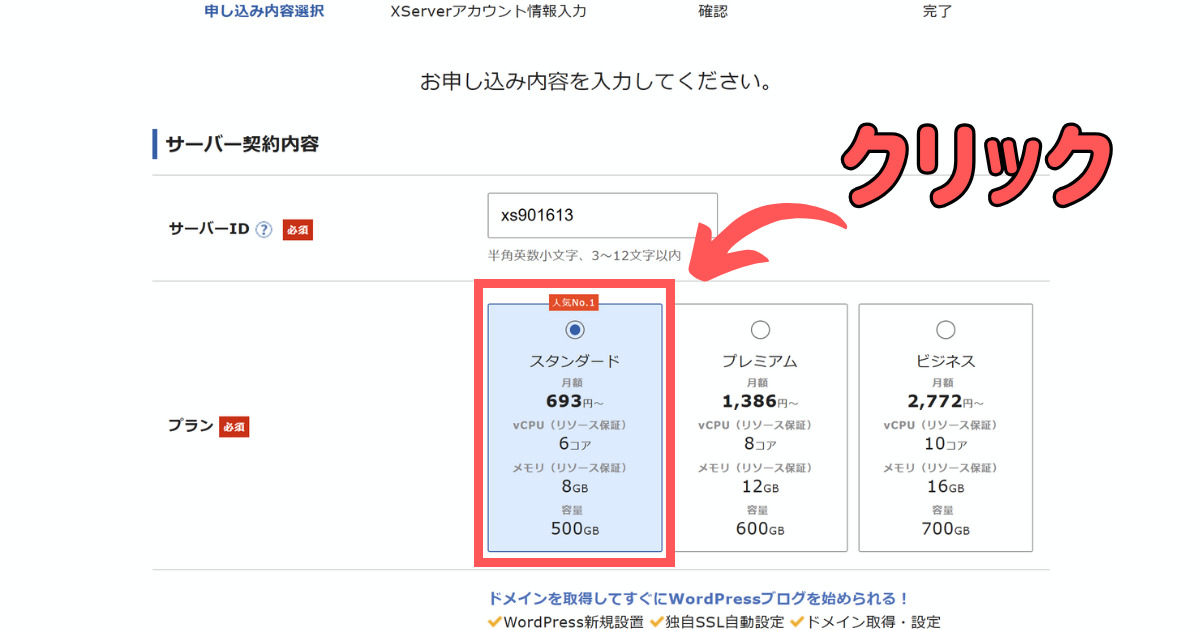The height and width of the screenshot is (630, 1200).
Task: Switch to the 完了 step
Action: tap(937, 12)
